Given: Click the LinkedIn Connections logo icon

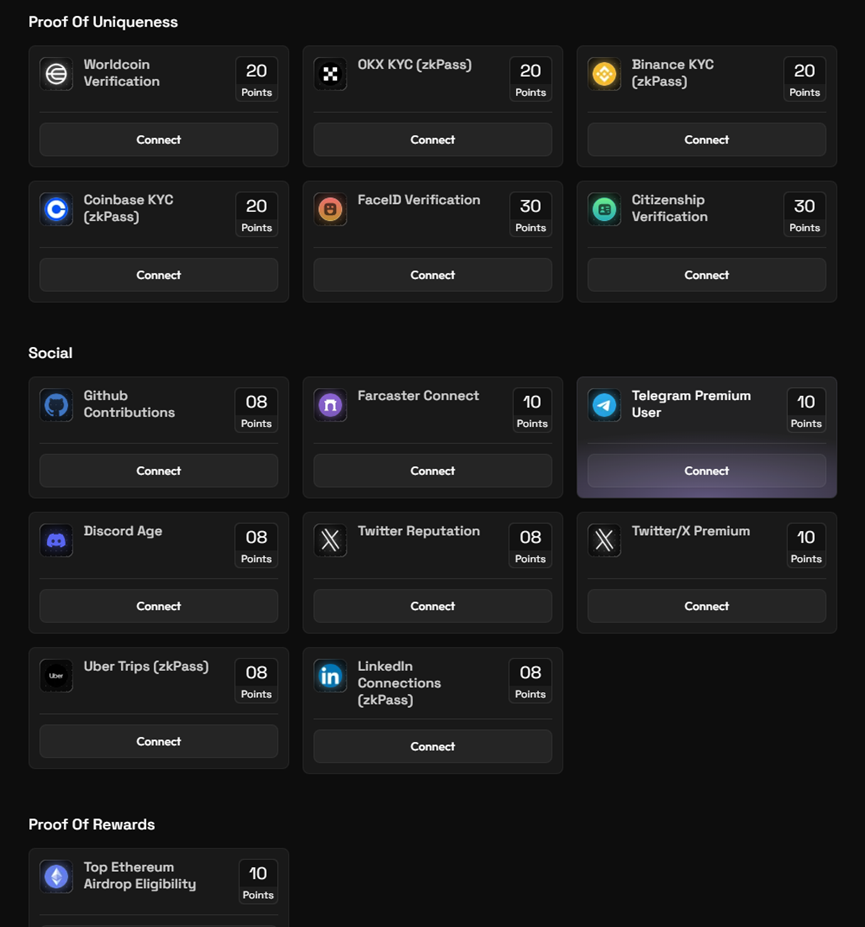Looking at the screenshot, I should (330, 676).
